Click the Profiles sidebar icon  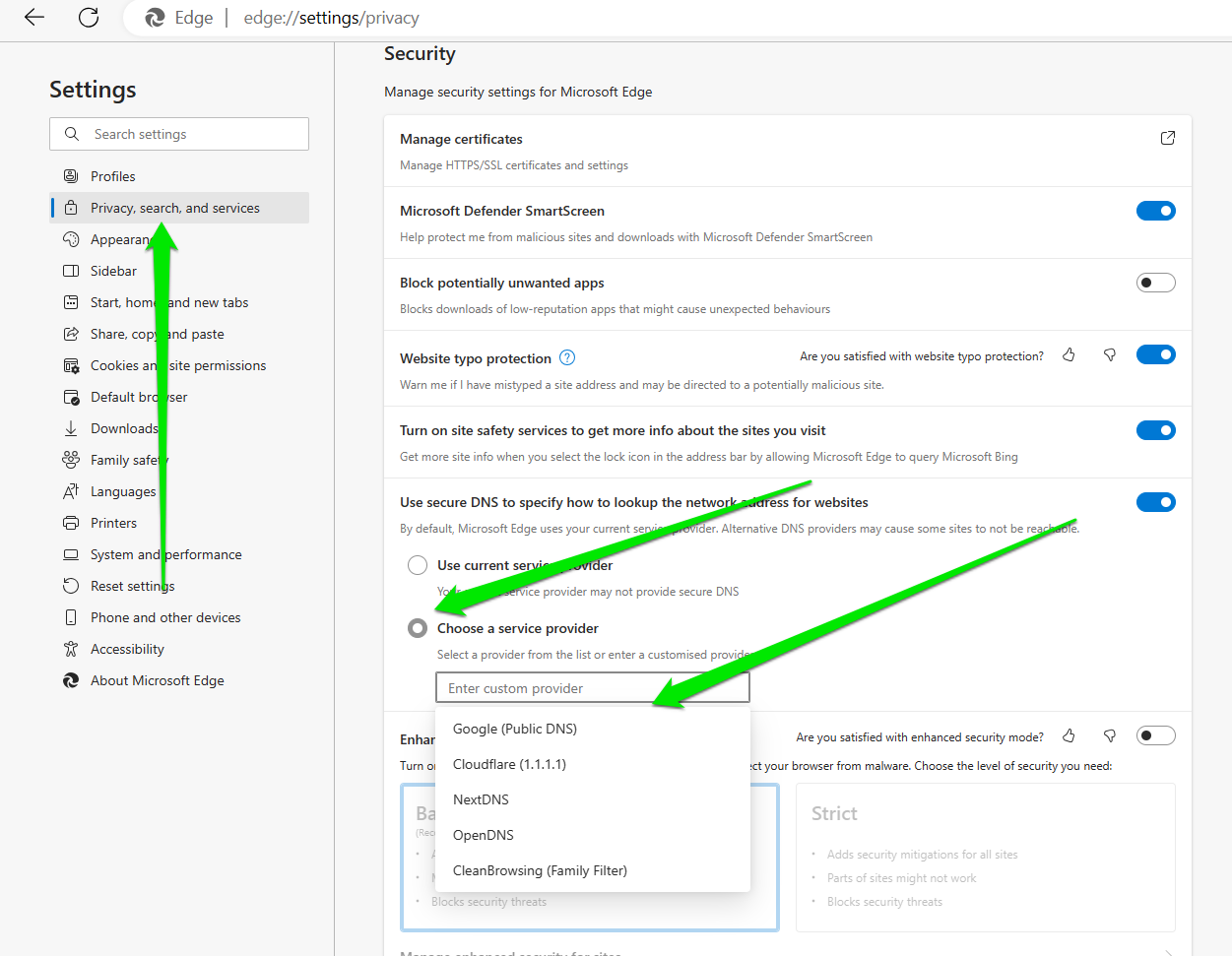pos(71,176)
